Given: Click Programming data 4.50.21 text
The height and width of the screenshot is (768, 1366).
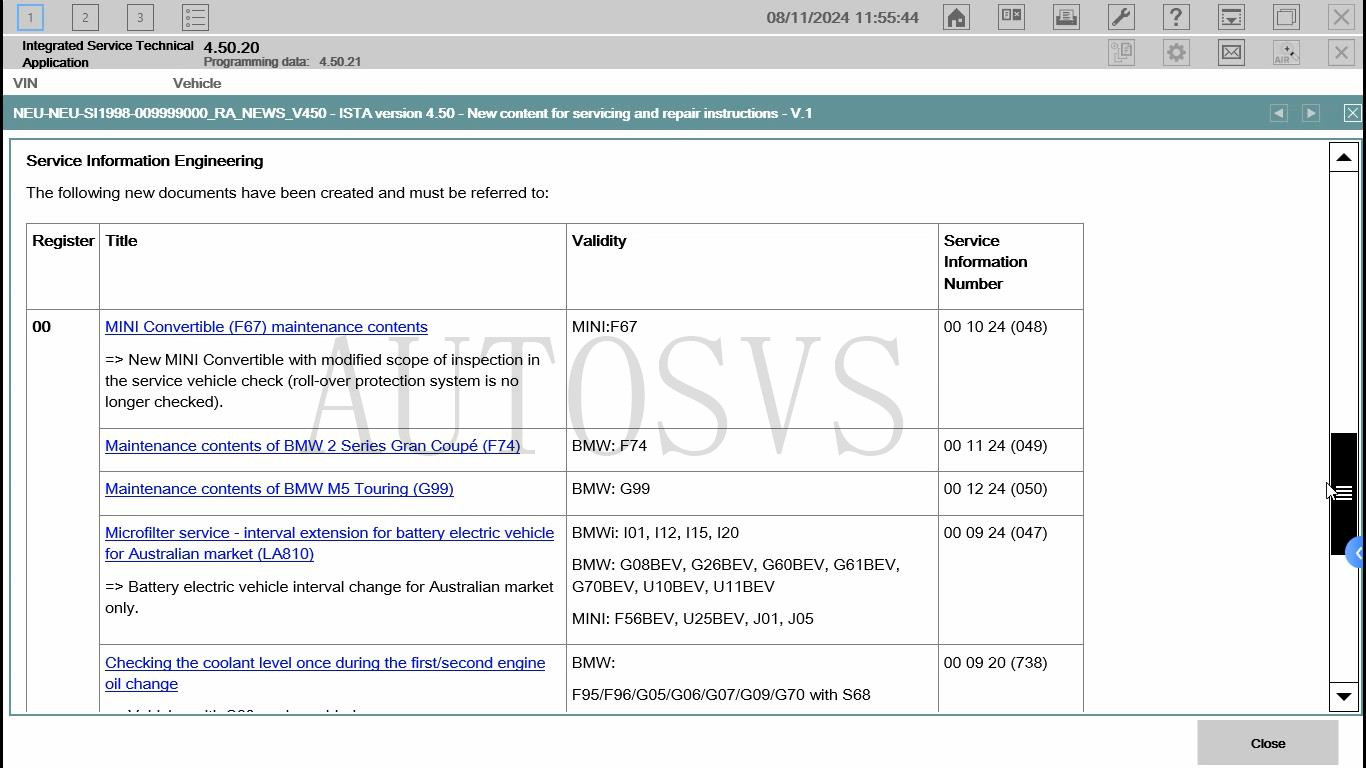Looking at the screenshot, I should click(282, 62).
